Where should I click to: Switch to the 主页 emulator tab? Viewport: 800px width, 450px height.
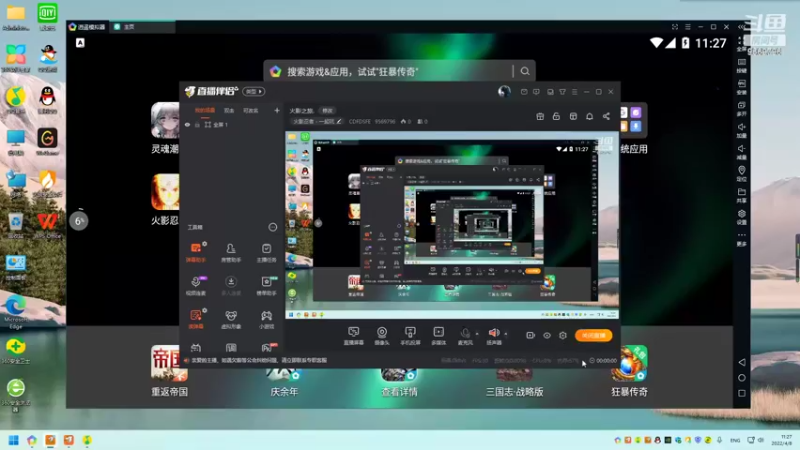point(143,27)
